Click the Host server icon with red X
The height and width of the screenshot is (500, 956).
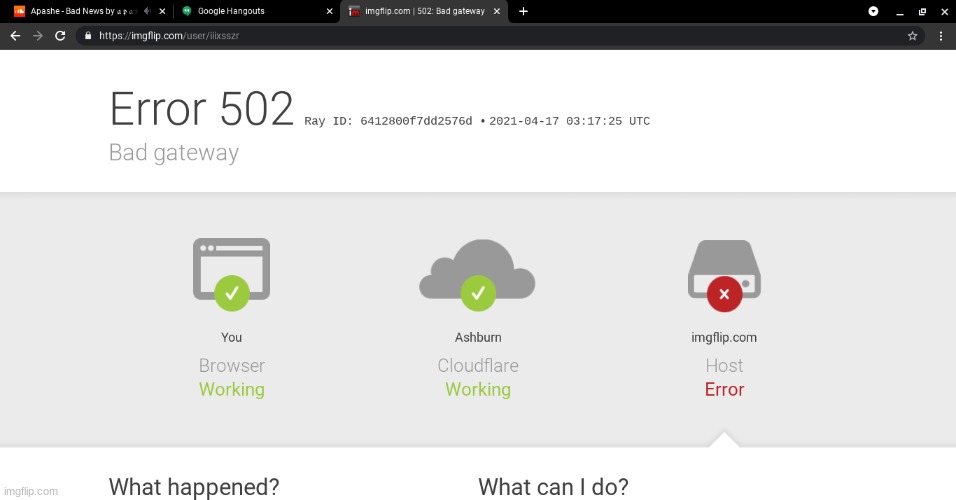724,273
